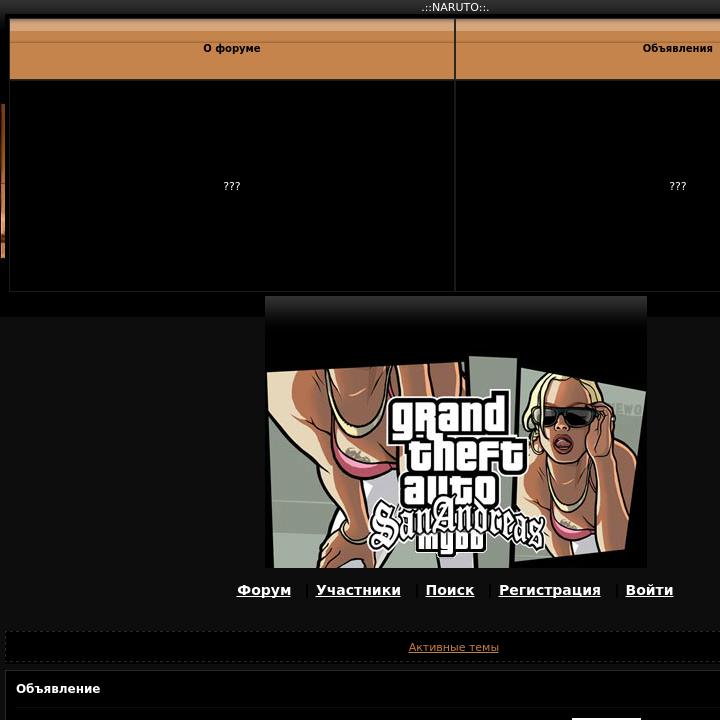The width and height of the screenshot is (720, 720).
Task: Click the Поиск search link
Action: (450, 590)
